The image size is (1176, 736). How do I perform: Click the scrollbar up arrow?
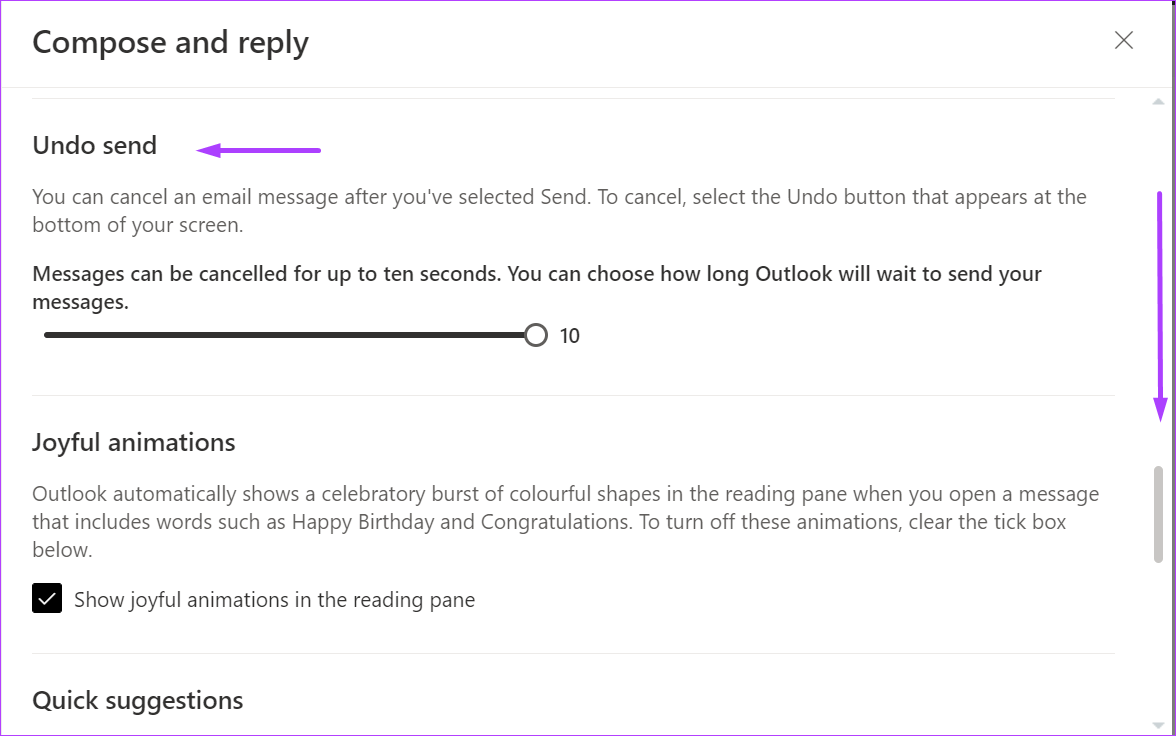[1158, 102]
